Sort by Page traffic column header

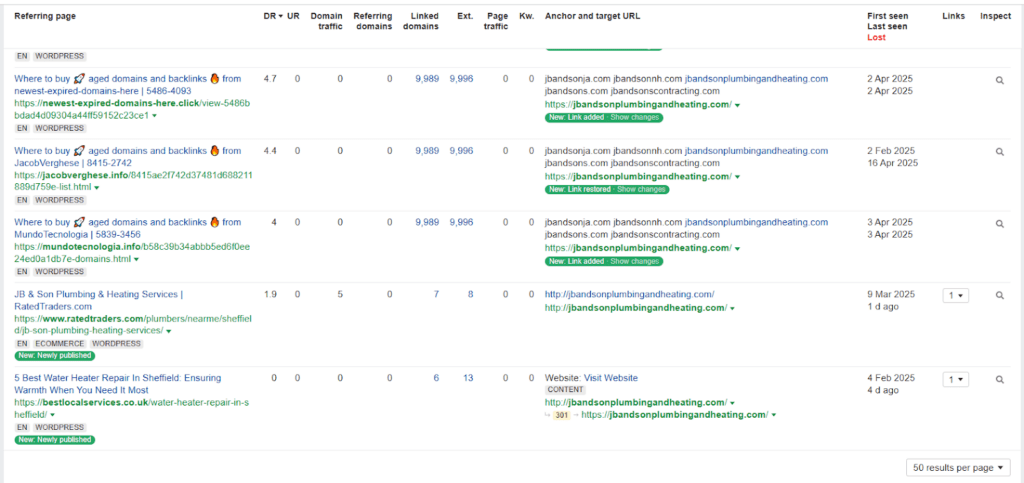(496, 21)
